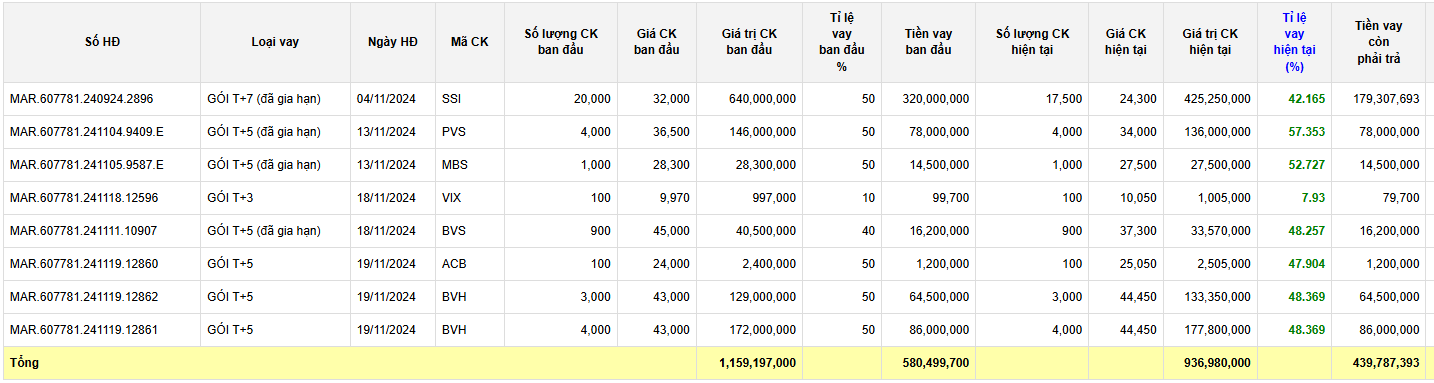The width and height of the screenshot is (1434, 383).
Task: Click the PVS stock code cell
Action: (x=454, y=132)
